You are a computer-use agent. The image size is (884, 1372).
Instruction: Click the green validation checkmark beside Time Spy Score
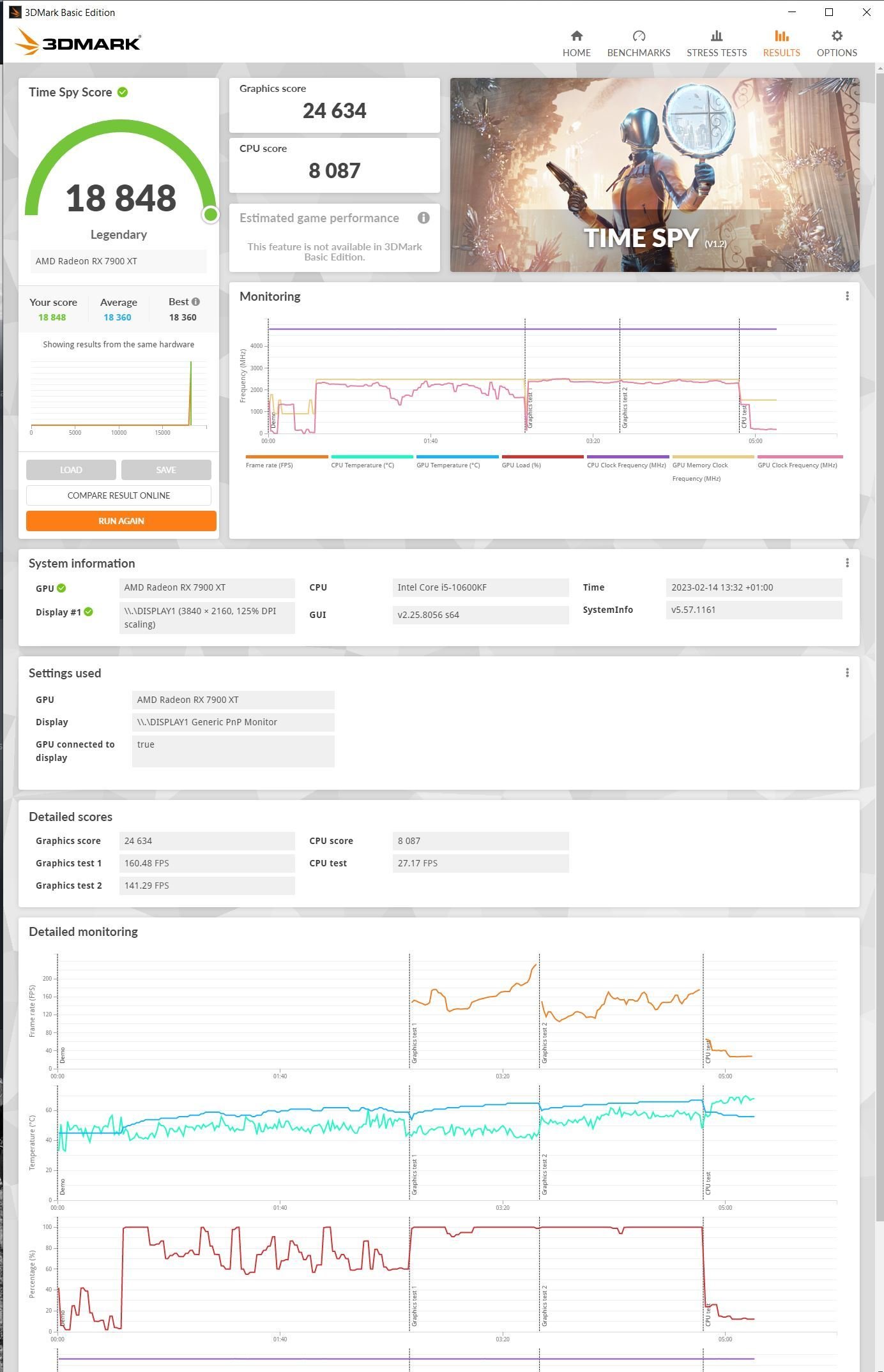(123, 93)
